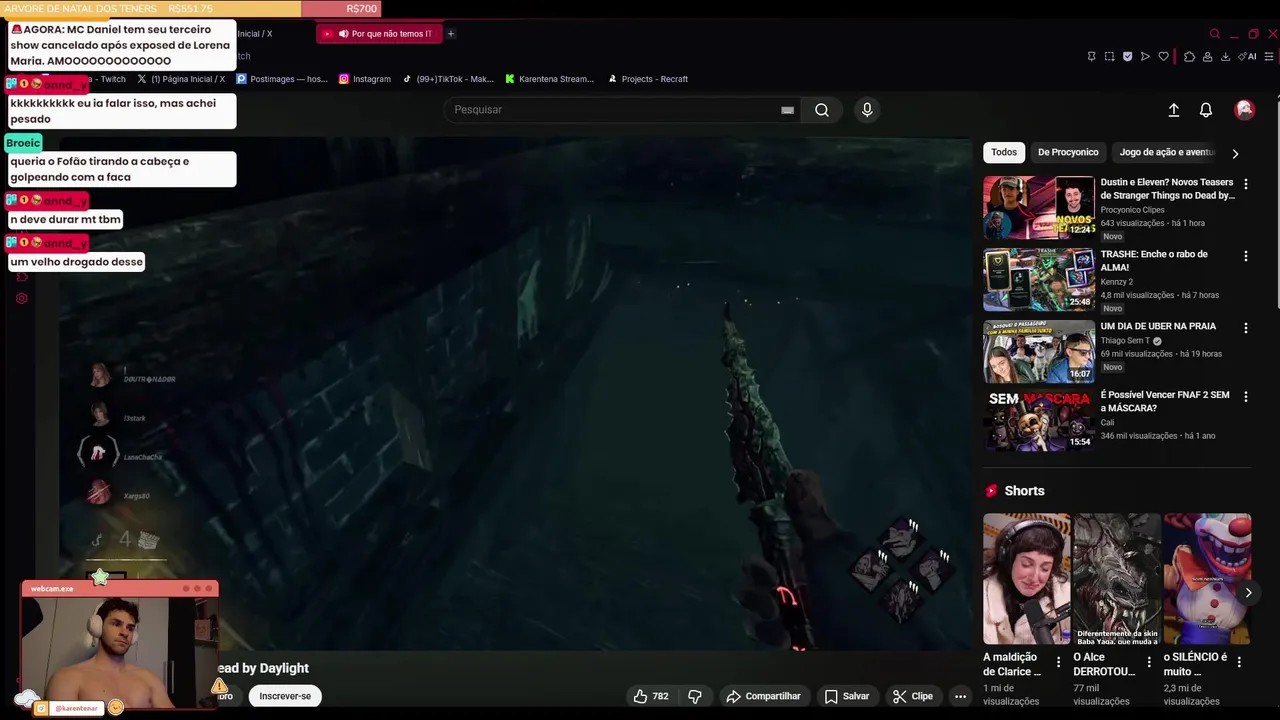
Task: Switch to the 'Inicial / X' tab
Action: tap(255, 34)
